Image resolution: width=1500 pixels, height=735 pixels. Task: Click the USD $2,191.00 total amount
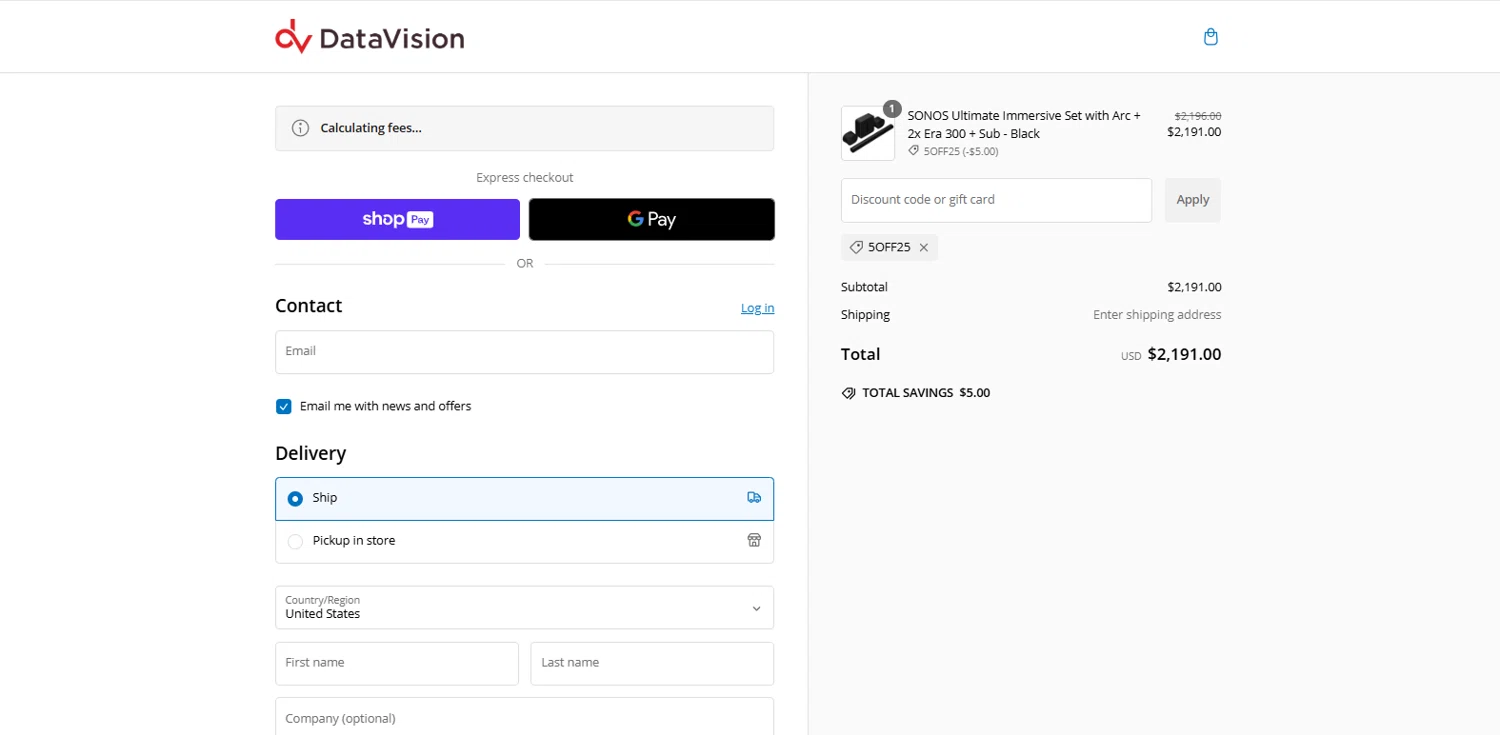coord(1171,354)
